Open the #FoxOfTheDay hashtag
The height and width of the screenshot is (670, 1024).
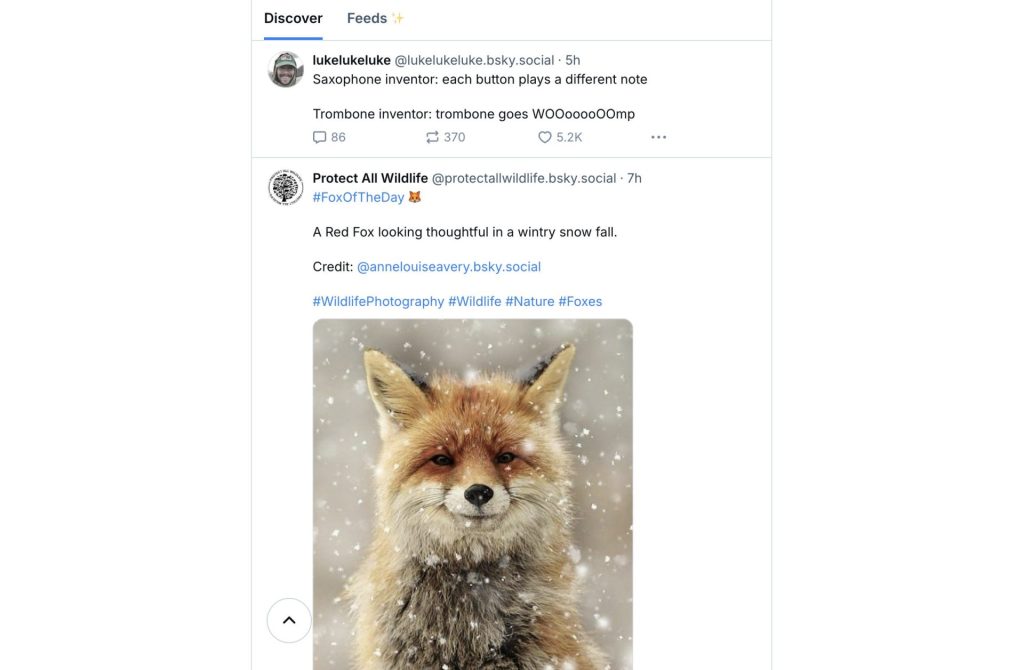(x=359, y=197)
